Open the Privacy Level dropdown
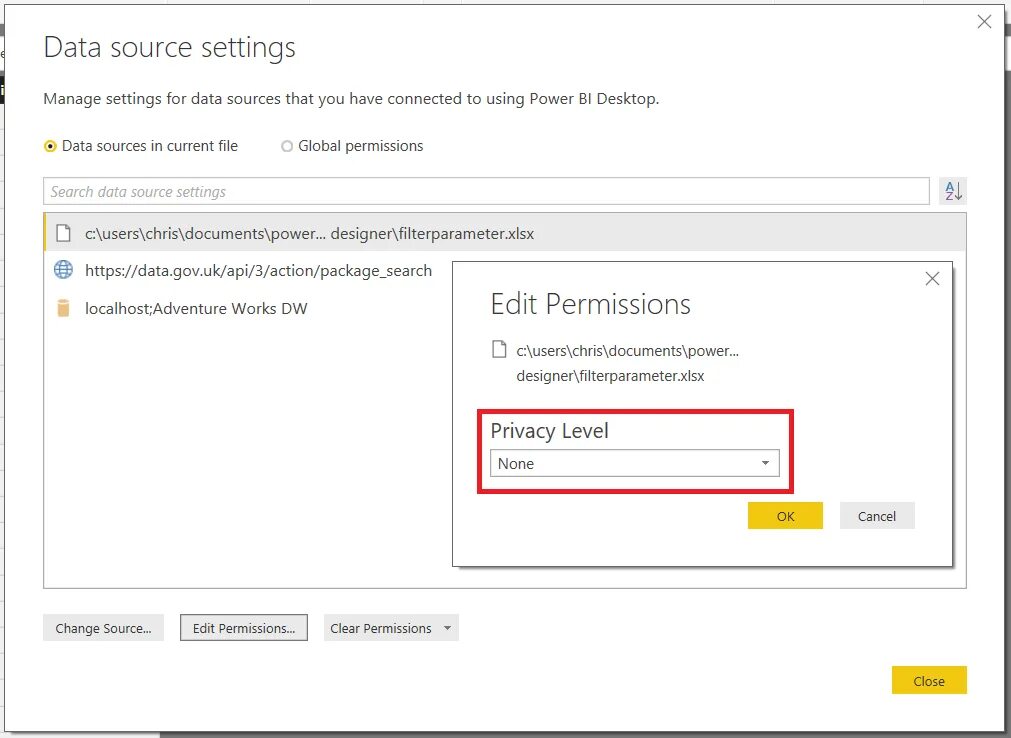The height and width of the screenshot is (738, 1011). tap(635, 463)
